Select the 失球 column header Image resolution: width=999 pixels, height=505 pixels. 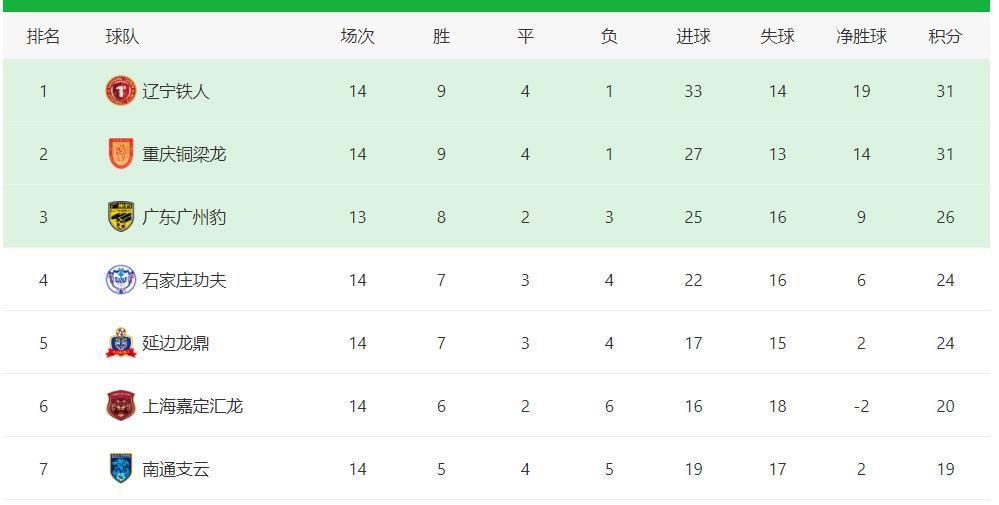click(x=777, y=36)
